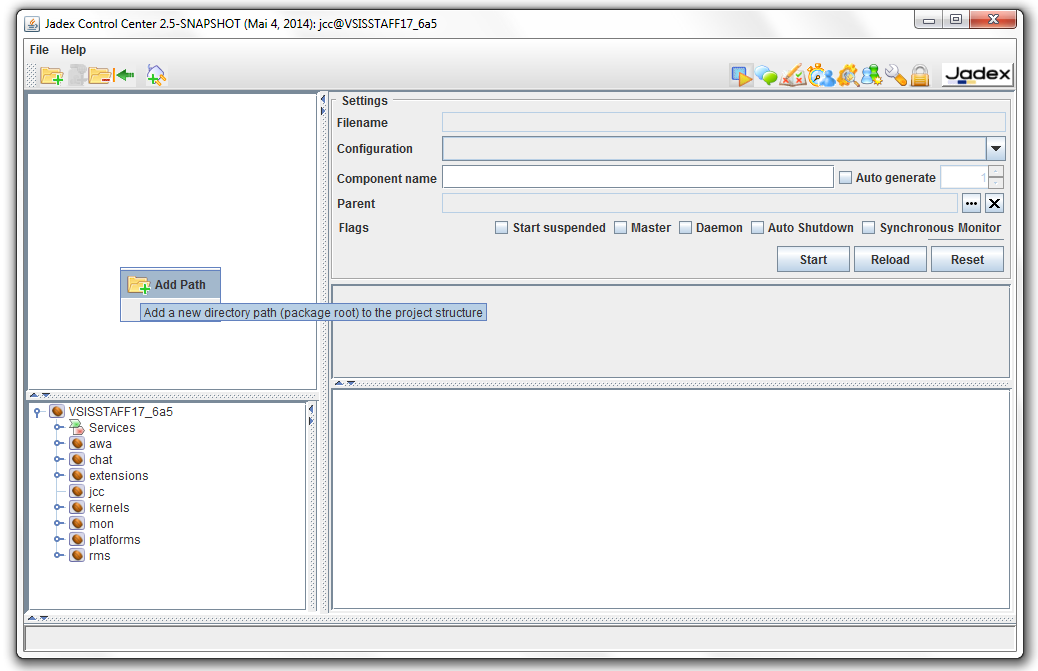Screen dimensions: 1038x671
Task: Open the Awareness Settings tool
Action: (x=871, y=75)
